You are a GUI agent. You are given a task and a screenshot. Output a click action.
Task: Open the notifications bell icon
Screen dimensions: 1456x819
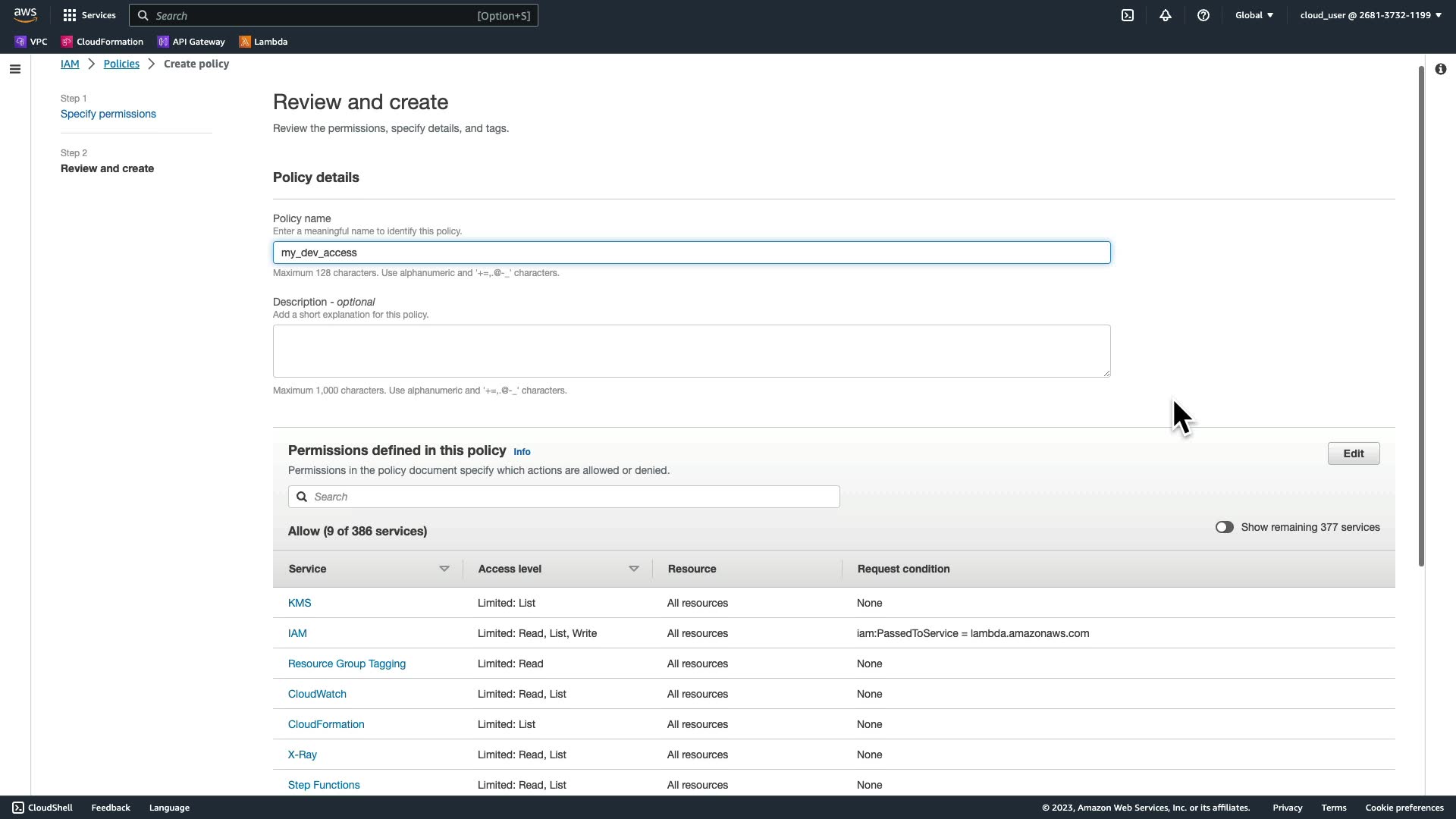click(x=1166, y=15)
